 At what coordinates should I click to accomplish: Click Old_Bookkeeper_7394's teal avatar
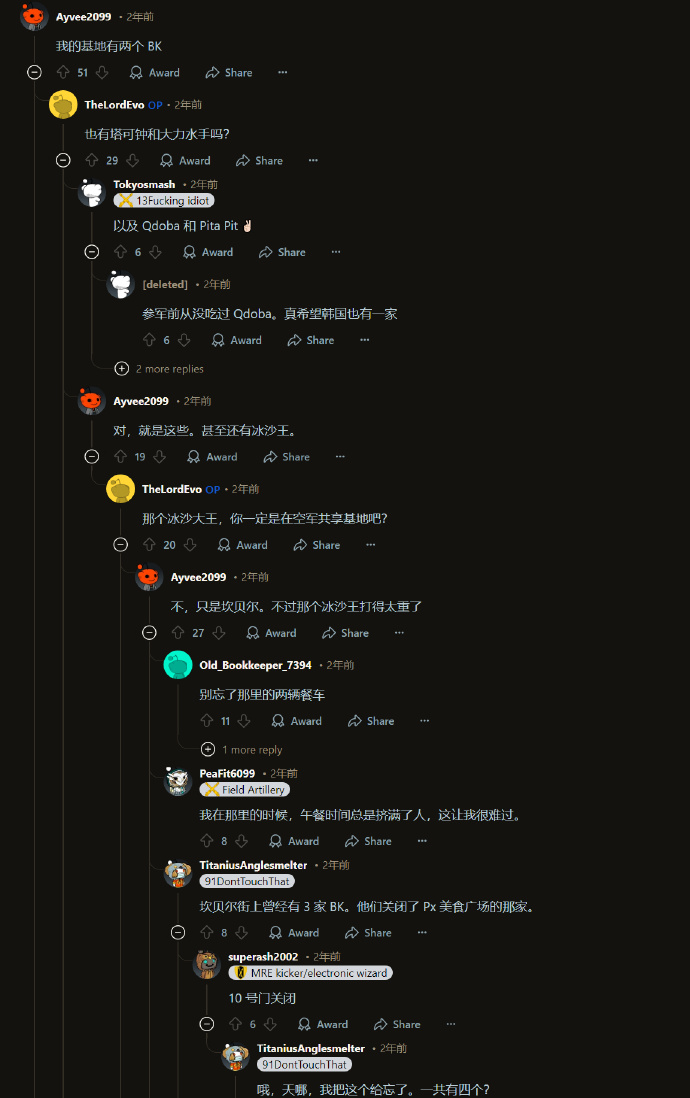click(178, 665)
